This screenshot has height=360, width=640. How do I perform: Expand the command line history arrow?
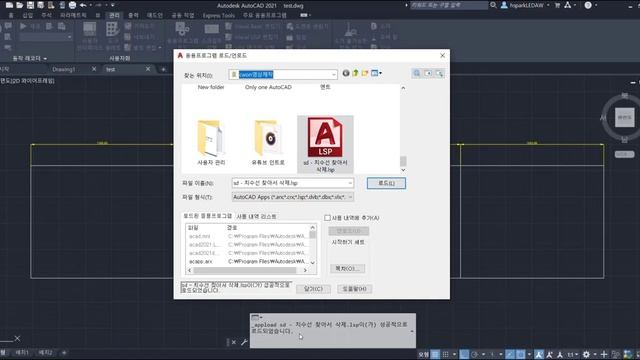[411, 331]
